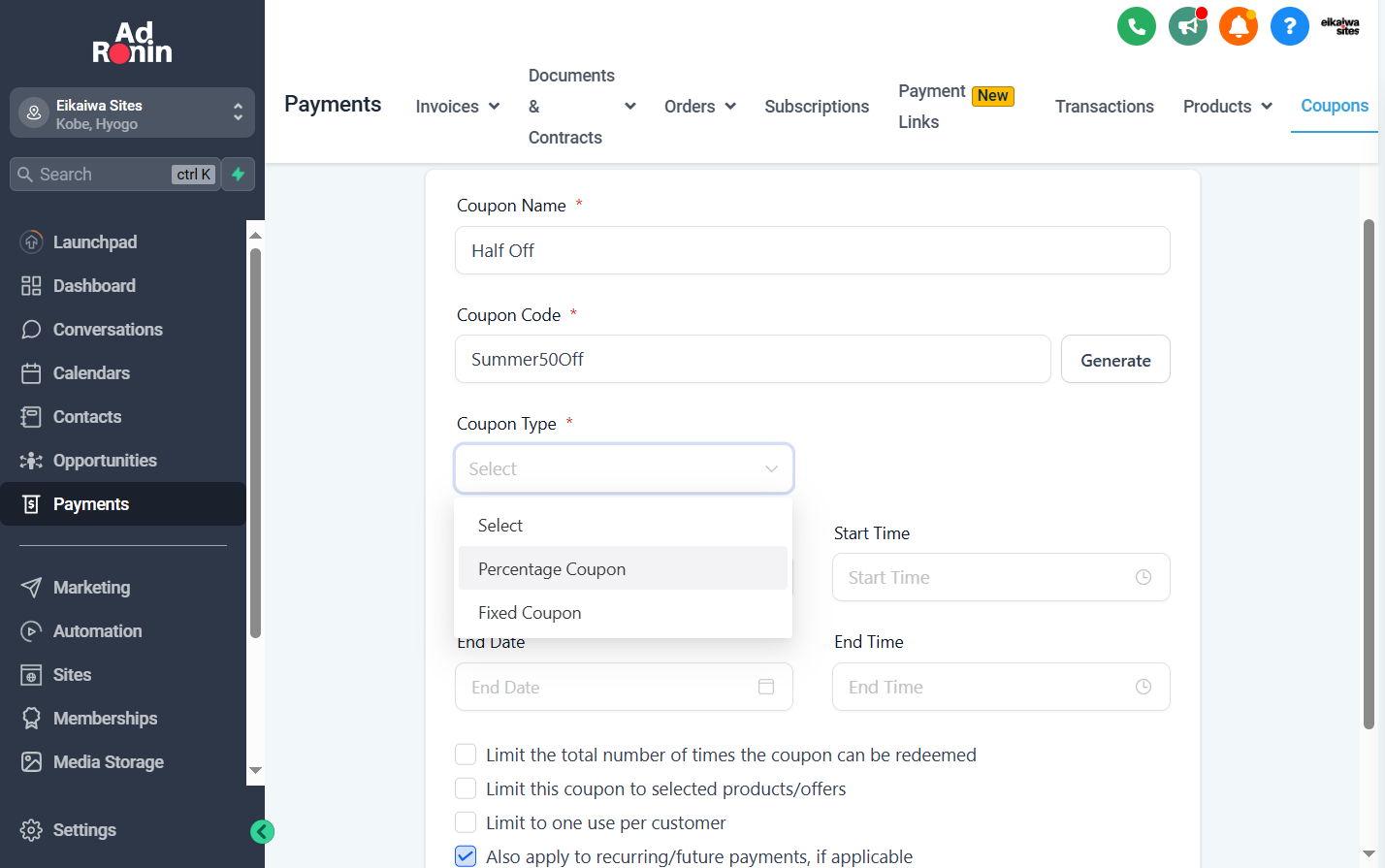Screen dimensions: 1385x868
Task: Check limit coupon to selected products/offers
Action: tap(466, 788)
